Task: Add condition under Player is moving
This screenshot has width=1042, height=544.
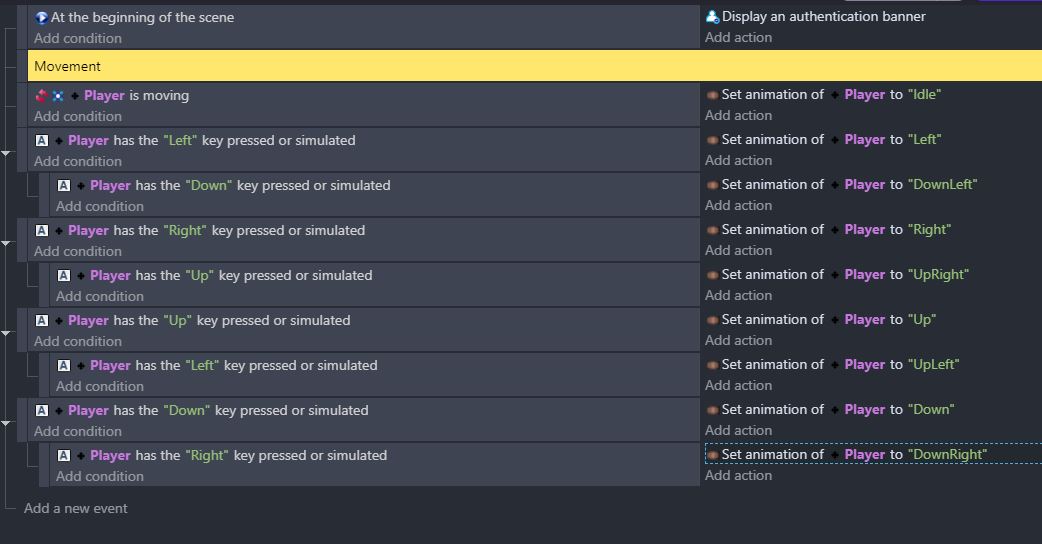Action: 78,116
